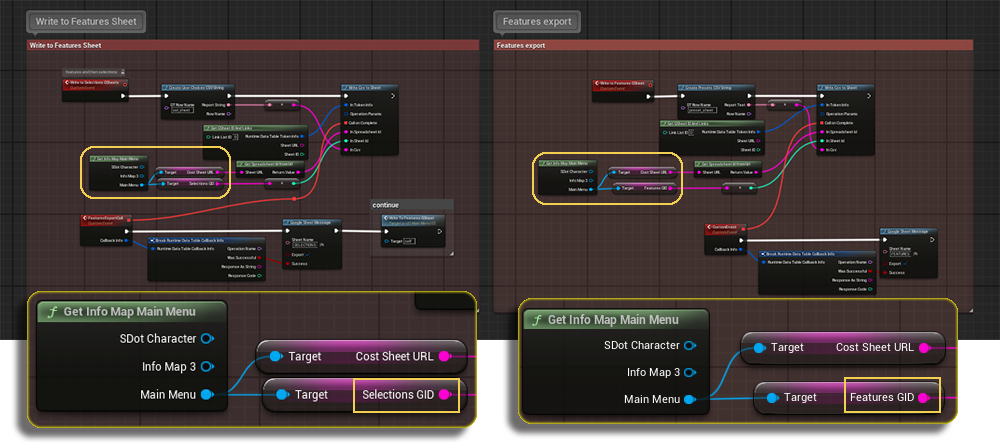The height and width of the screenshot is (444, 1000).
Task: Click the Main Menu output pin, left panel
Action: click(x=206, y=395)
